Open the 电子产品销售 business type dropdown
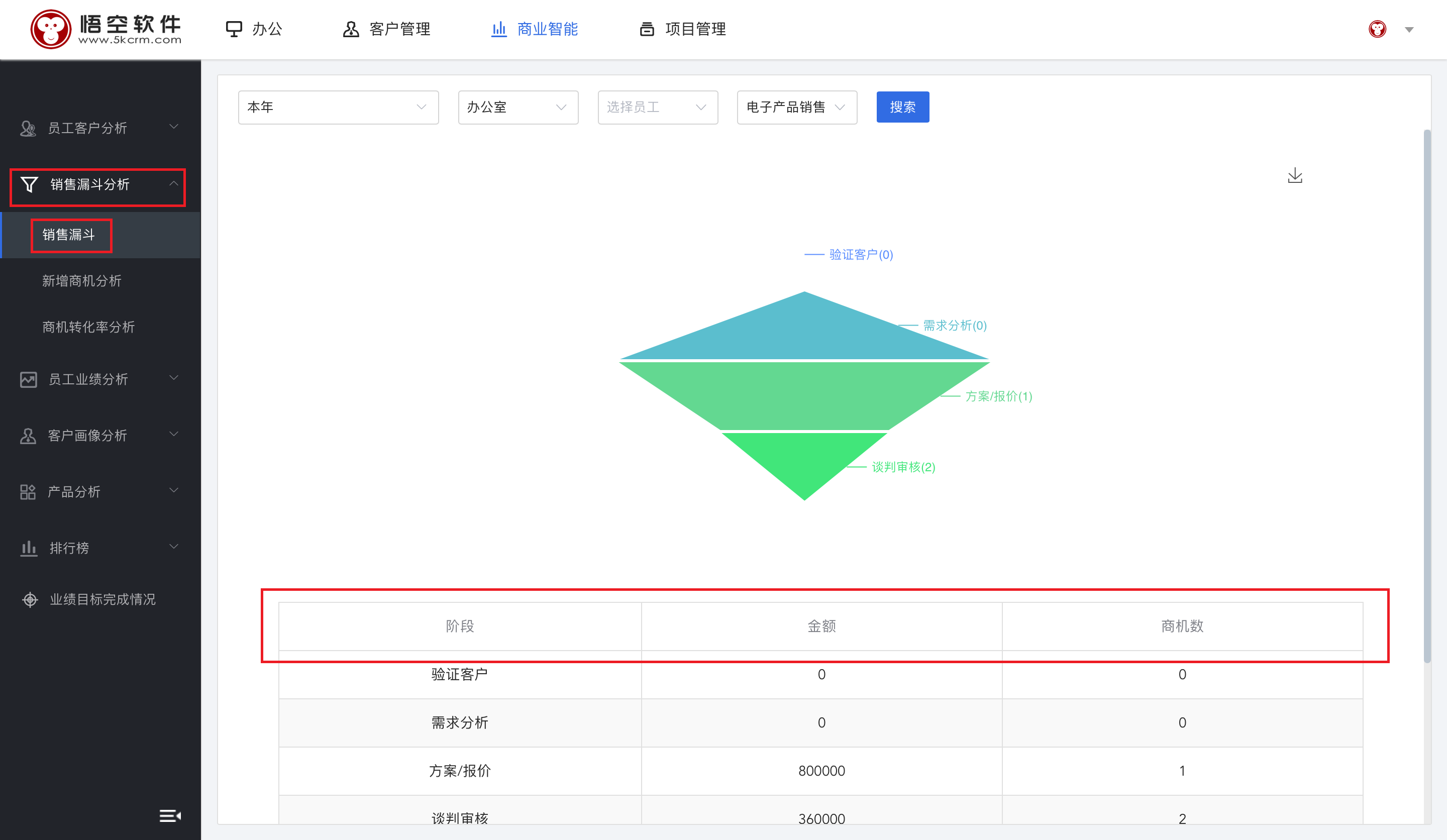 coord(797,108)
